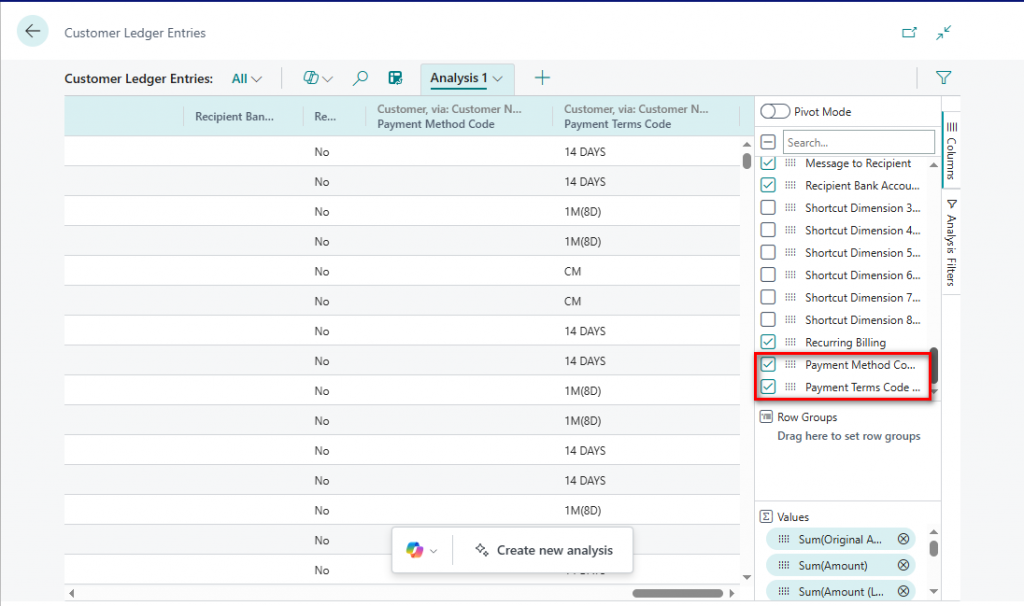Open the filter pane funnel icon
This screenshot has width=1024, height=606.
tap(943, 78)
